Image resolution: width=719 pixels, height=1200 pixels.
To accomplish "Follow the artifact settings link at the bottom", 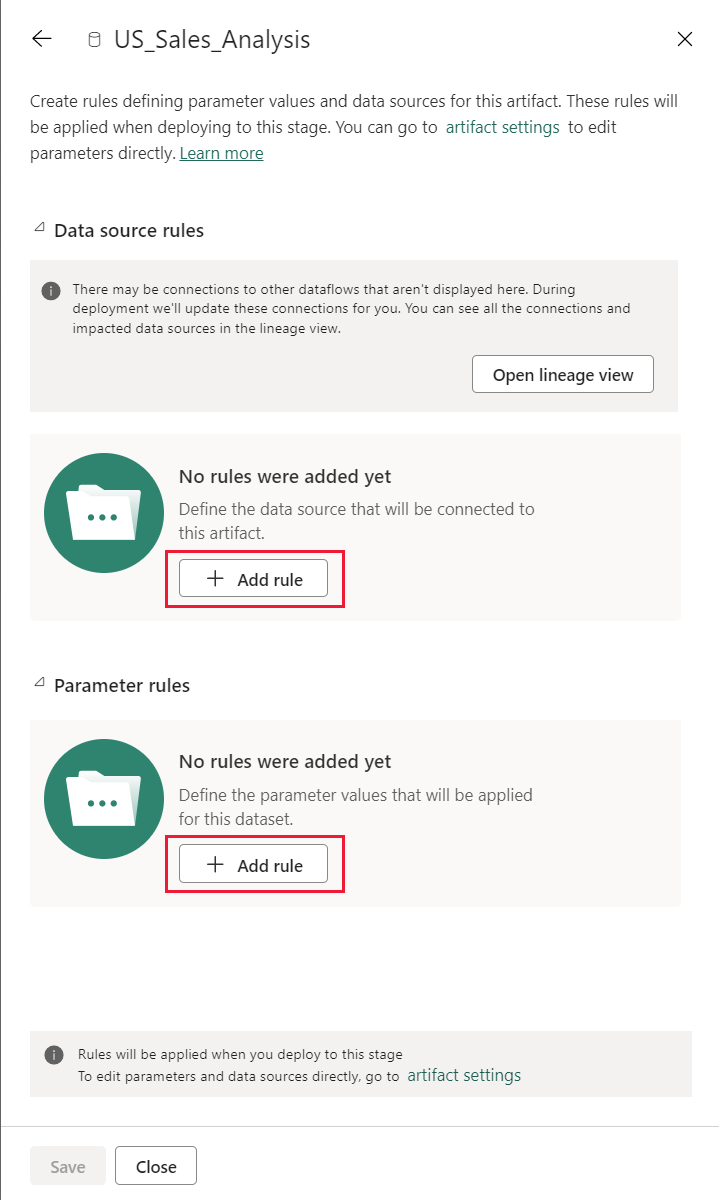I will (x=463, y=1075).
